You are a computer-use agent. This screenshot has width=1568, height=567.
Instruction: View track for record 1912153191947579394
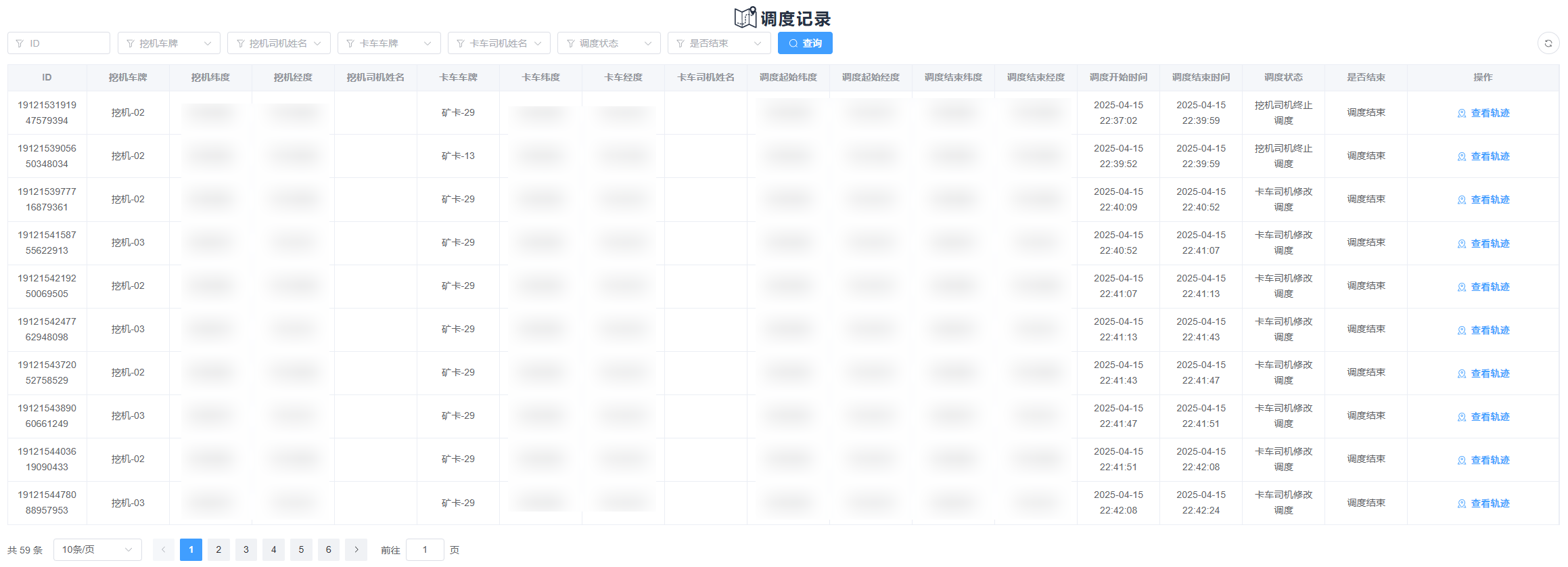point(1483,113)
